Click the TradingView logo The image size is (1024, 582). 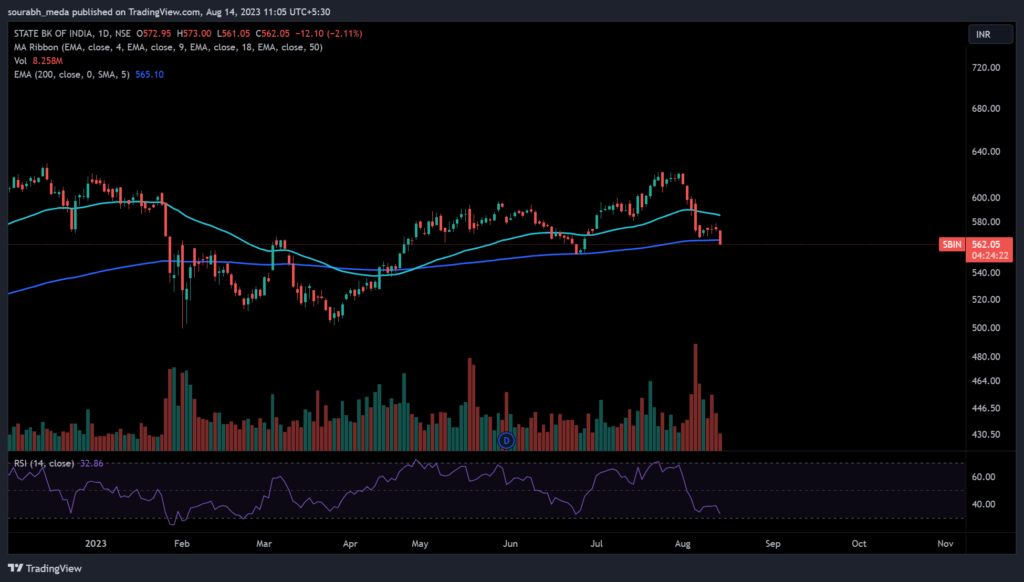pyautogui.click(x=45, y=568)
